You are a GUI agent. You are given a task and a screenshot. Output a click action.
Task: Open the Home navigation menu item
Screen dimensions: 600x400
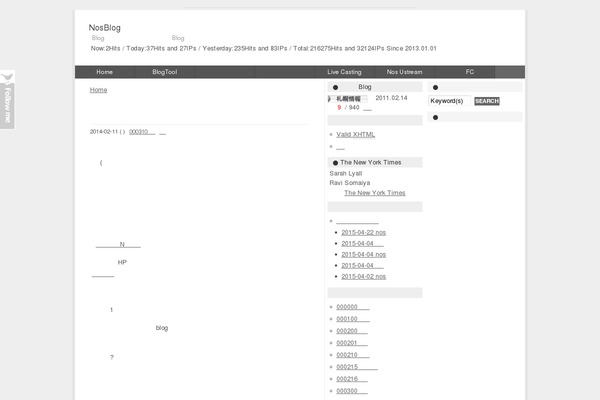(x=104, y=72)
